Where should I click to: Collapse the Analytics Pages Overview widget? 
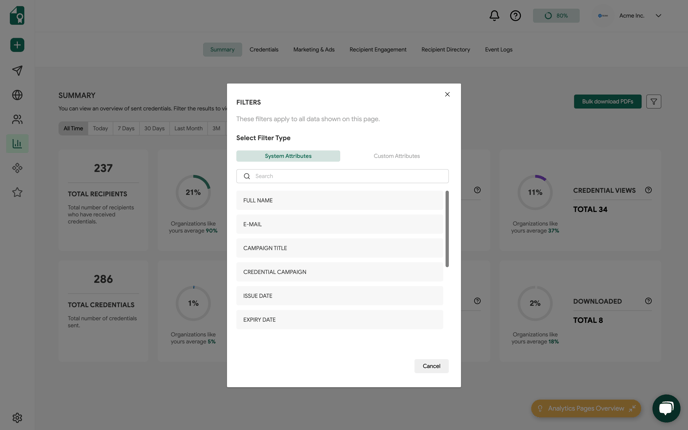632,408
